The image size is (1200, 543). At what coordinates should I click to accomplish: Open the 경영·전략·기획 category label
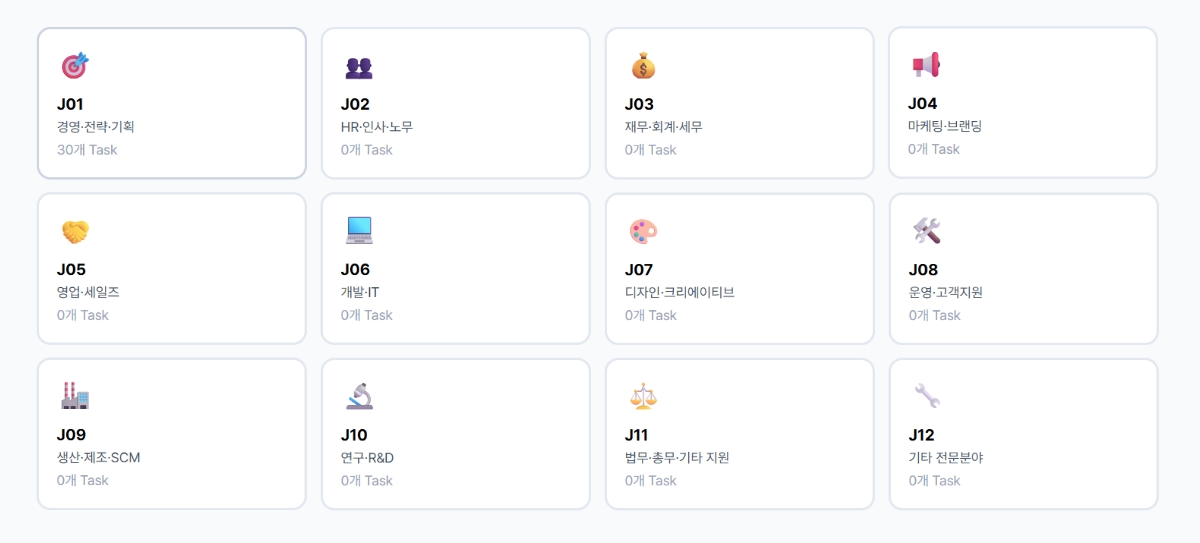click(96, 127)
